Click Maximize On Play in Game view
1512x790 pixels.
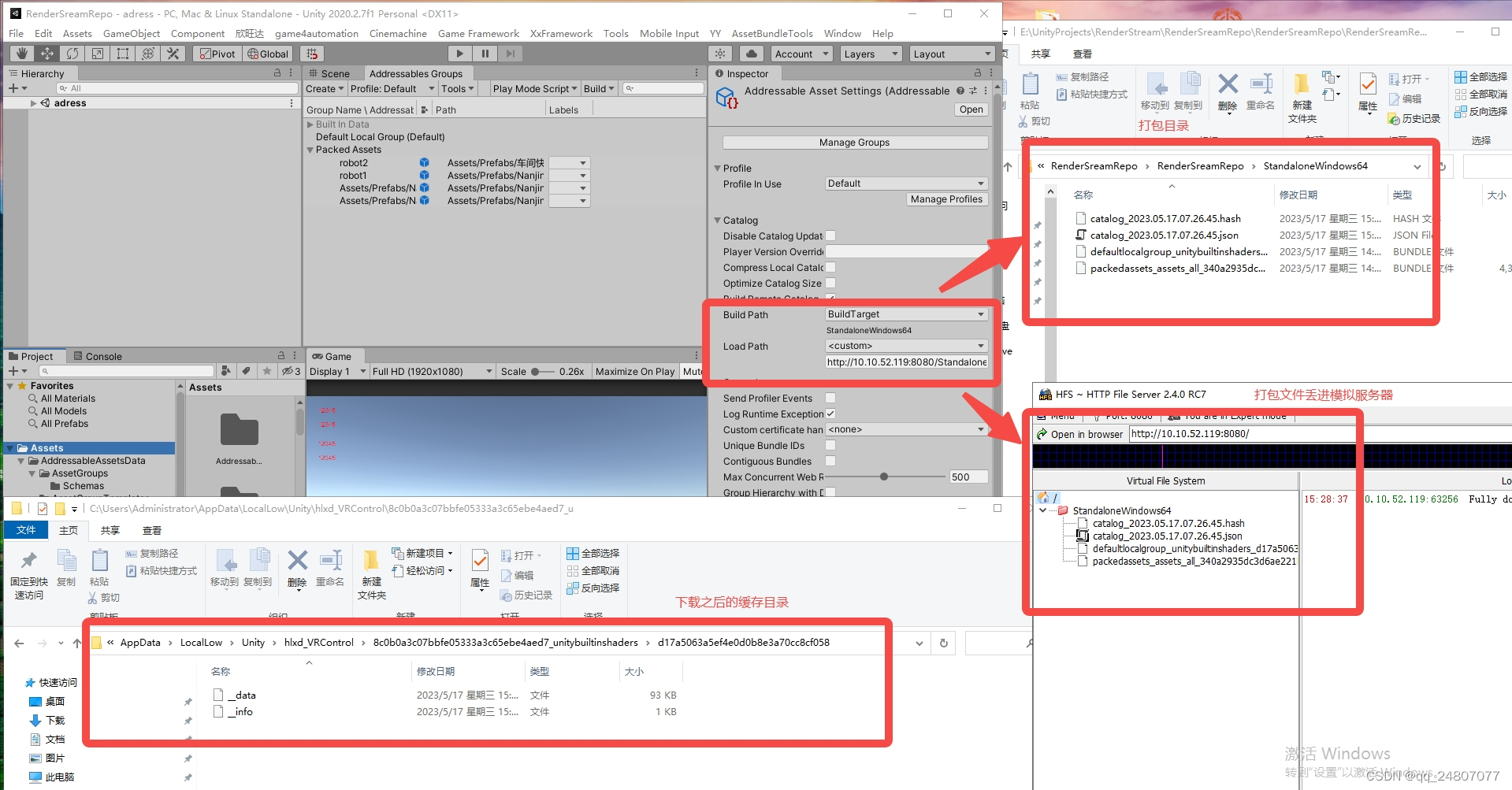tap(635, 371)
